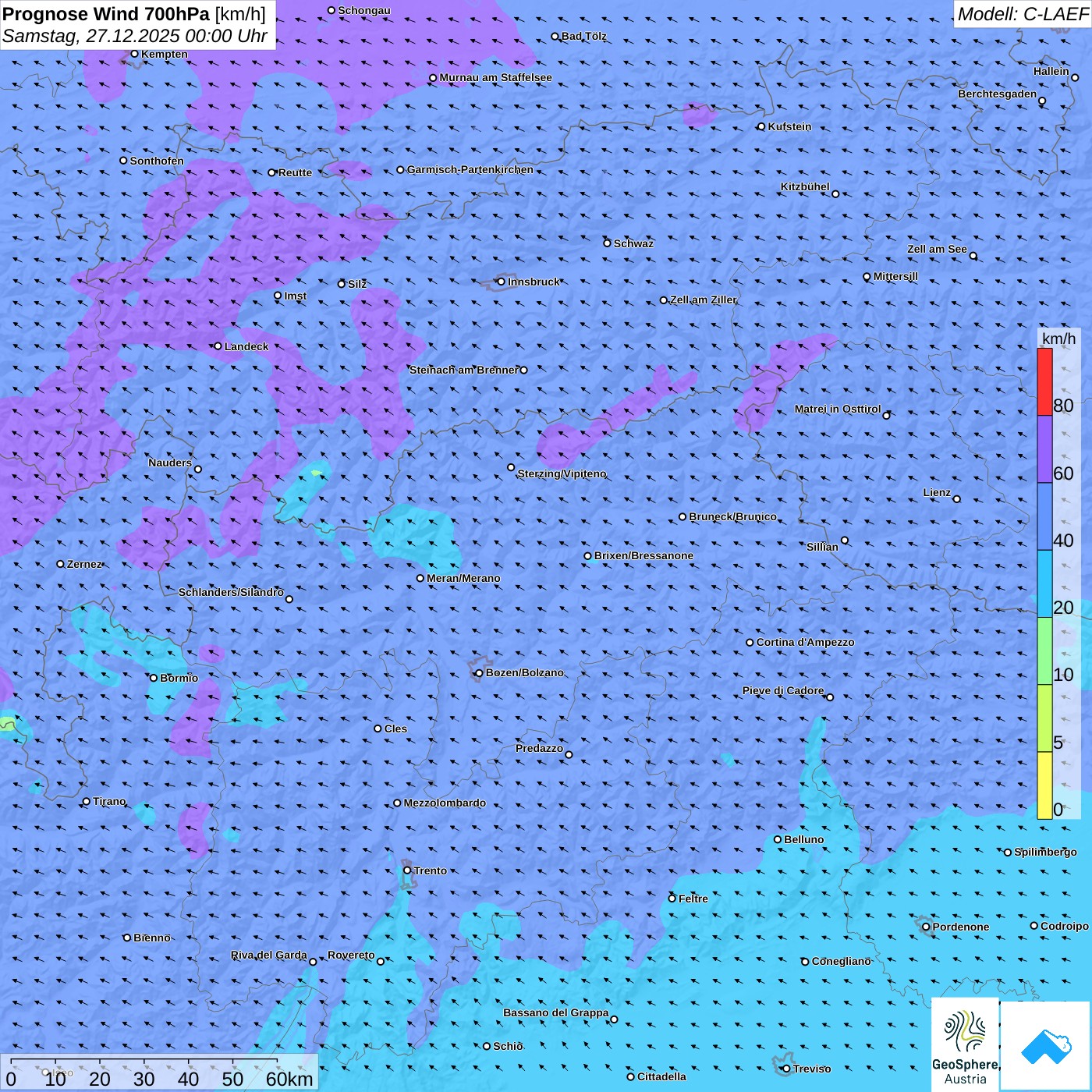
Task: Click the Bozen/Bolzano city marker
Action: pyautogui.click(x=480, y=672)
